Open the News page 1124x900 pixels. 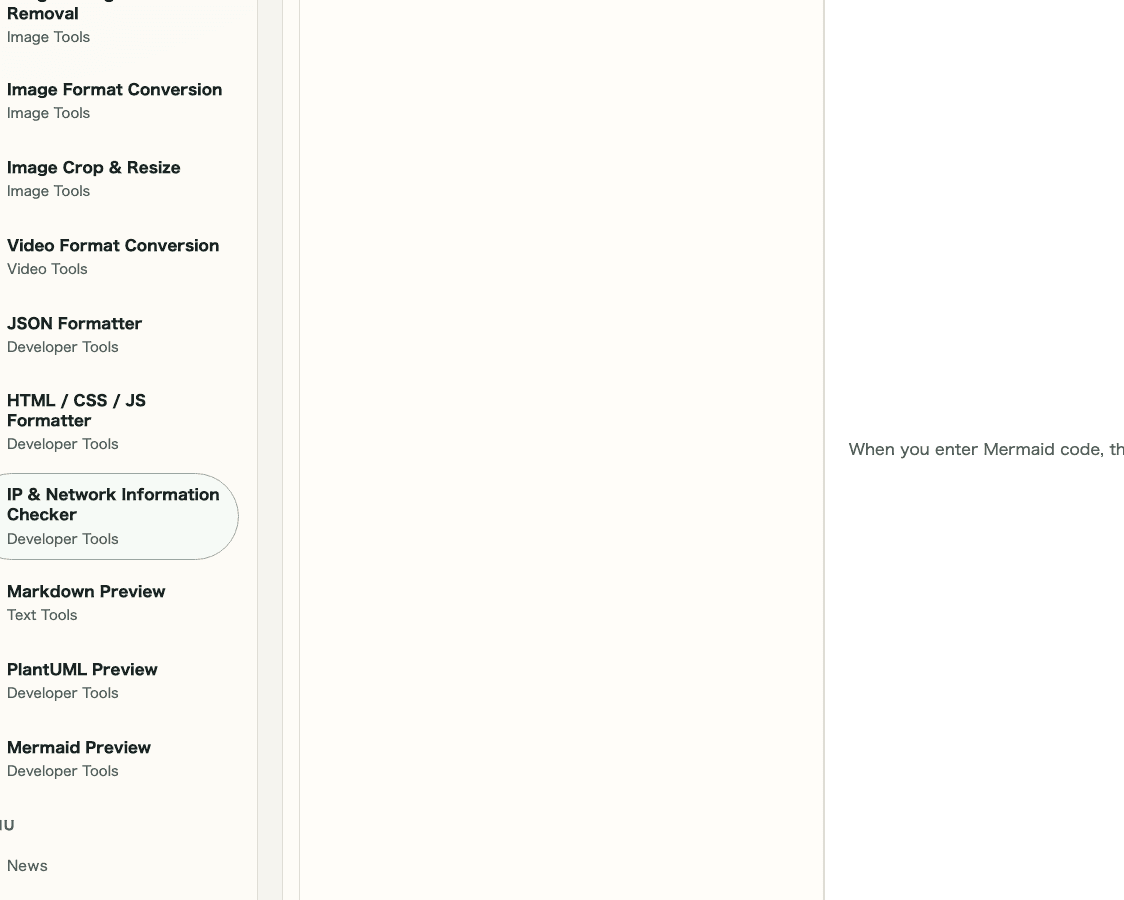(x=27, y=865)
